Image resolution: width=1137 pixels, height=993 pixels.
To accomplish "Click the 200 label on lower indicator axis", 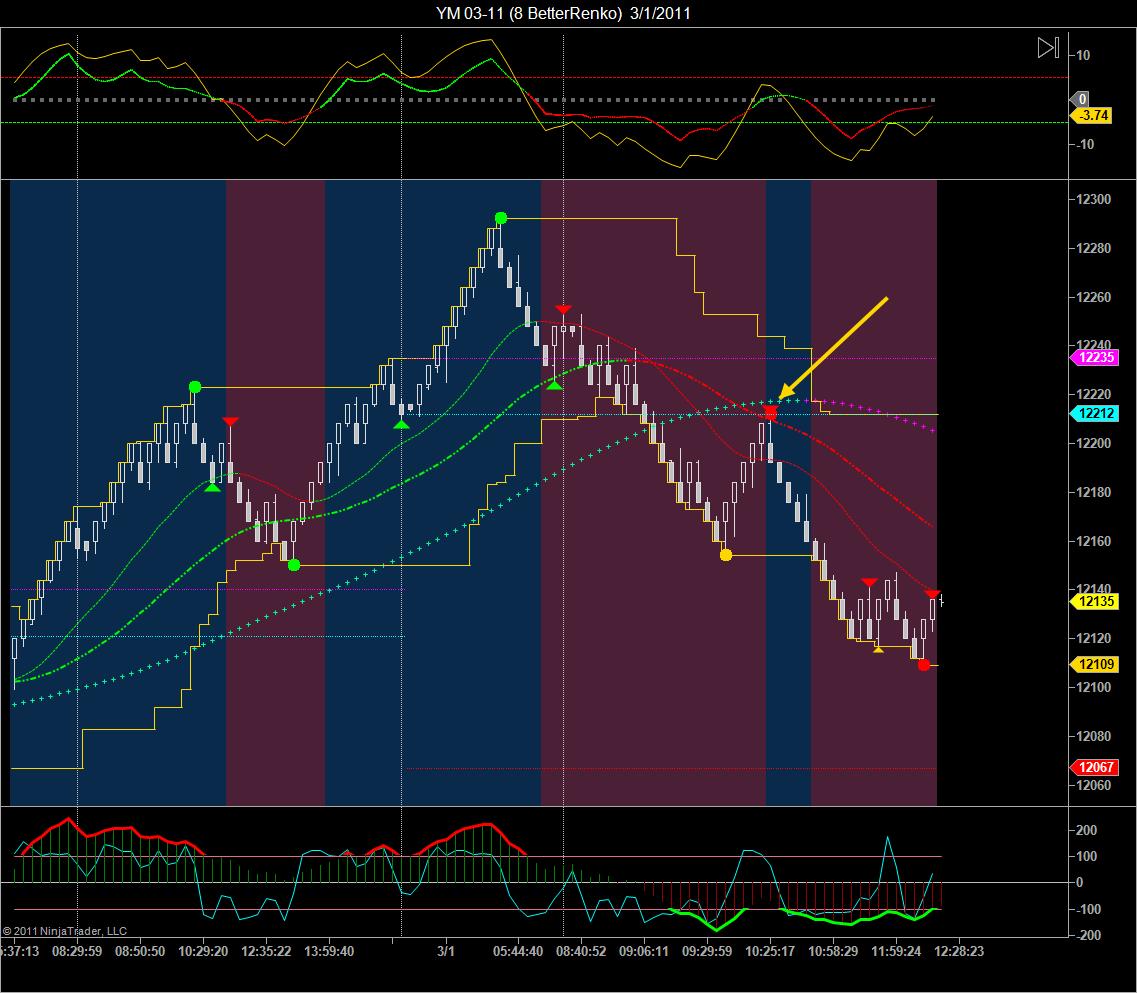I will 1086,831.
